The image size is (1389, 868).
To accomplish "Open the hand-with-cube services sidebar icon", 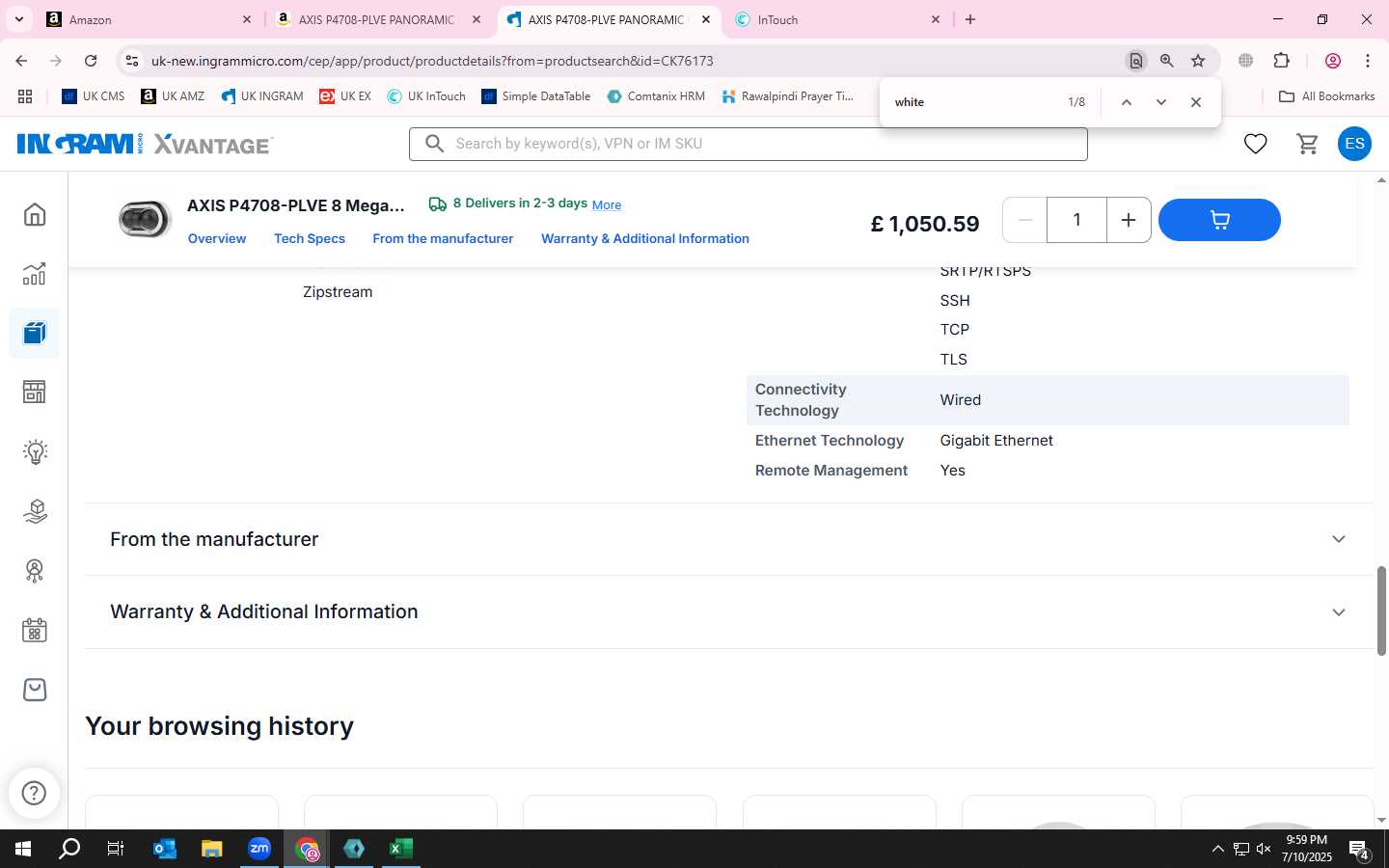I will (35, 511).
